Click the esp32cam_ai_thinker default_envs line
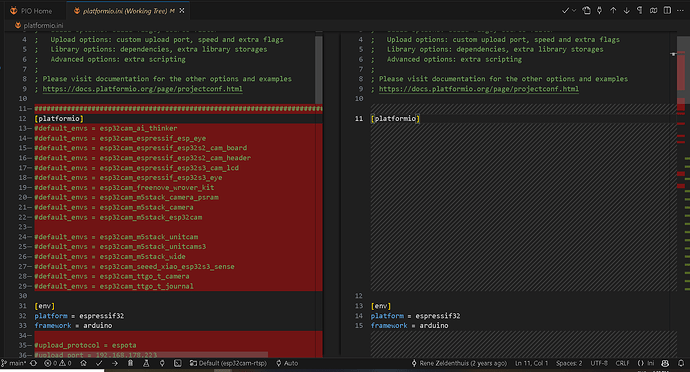This screenshot has height=372, width=690. [x=106, y=128]
